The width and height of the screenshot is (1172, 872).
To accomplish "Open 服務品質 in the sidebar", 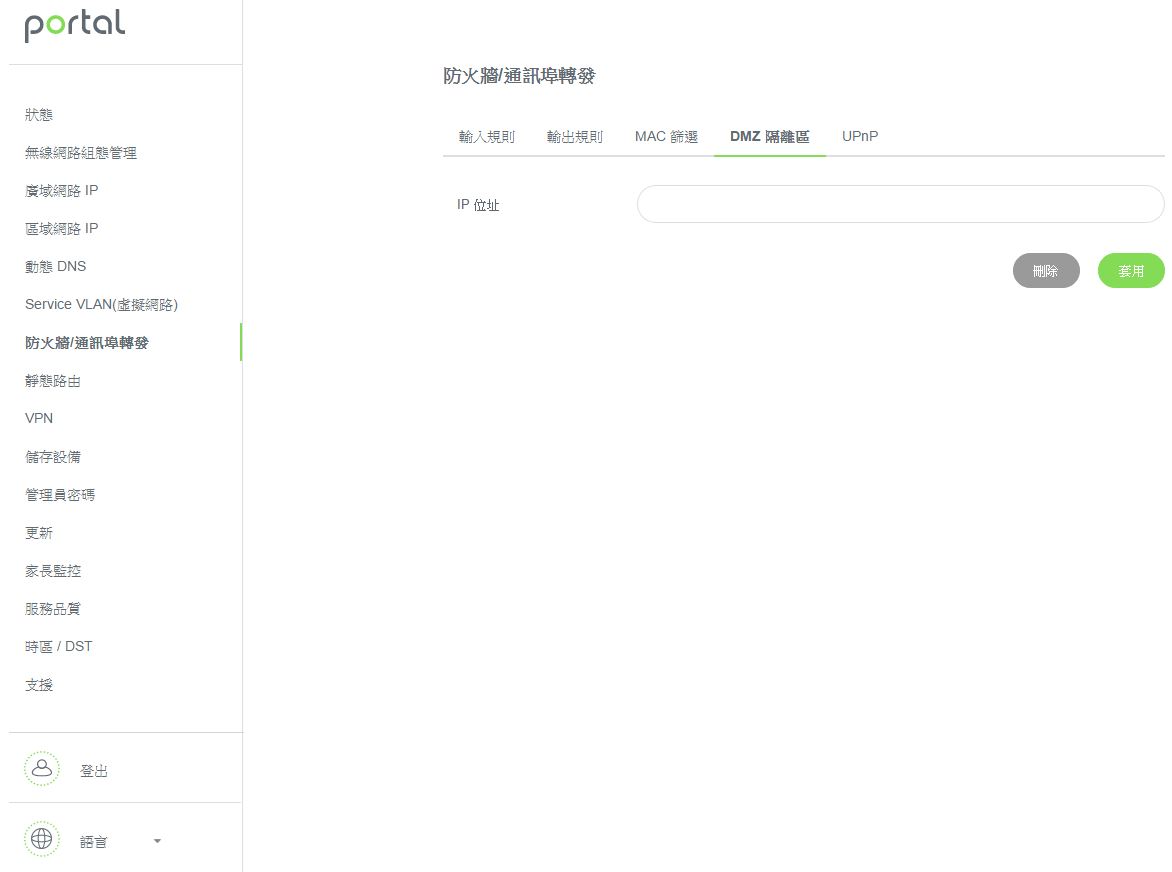I will coord(52,609).
